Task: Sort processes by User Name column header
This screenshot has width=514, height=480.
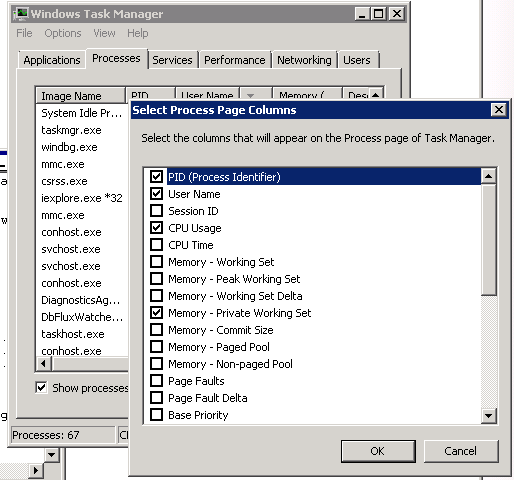Action: 207,94
